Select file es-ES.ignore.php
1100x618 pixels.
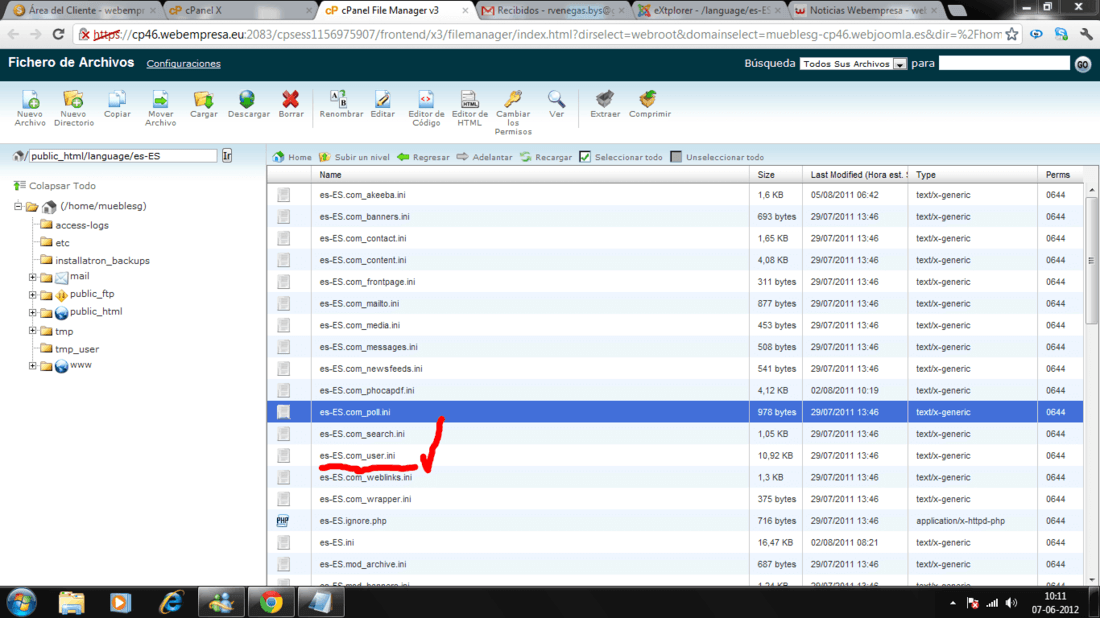[353, 520]
